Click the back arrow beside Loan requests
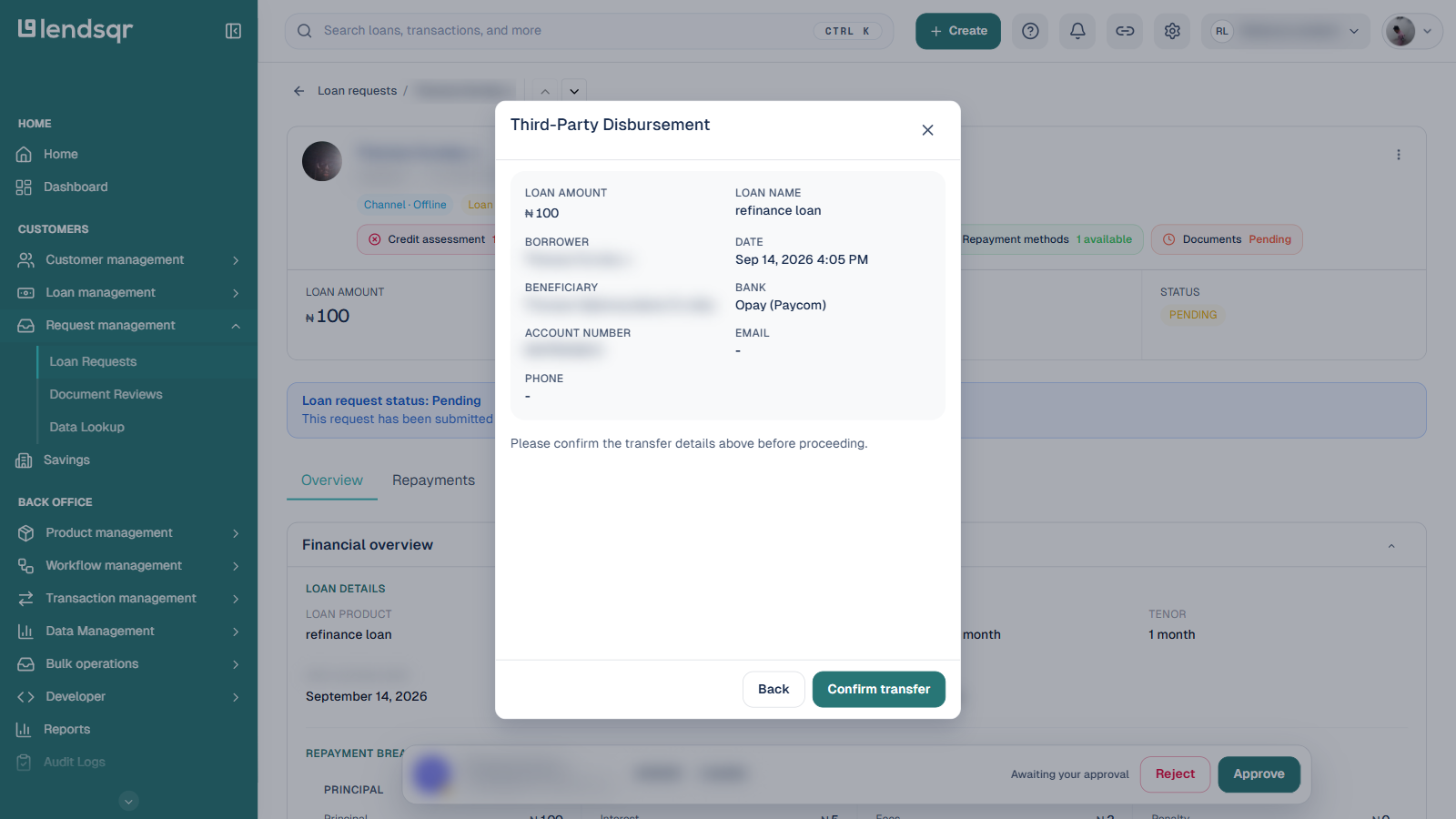Screen dimensions: 1456x819 [298, 91]
